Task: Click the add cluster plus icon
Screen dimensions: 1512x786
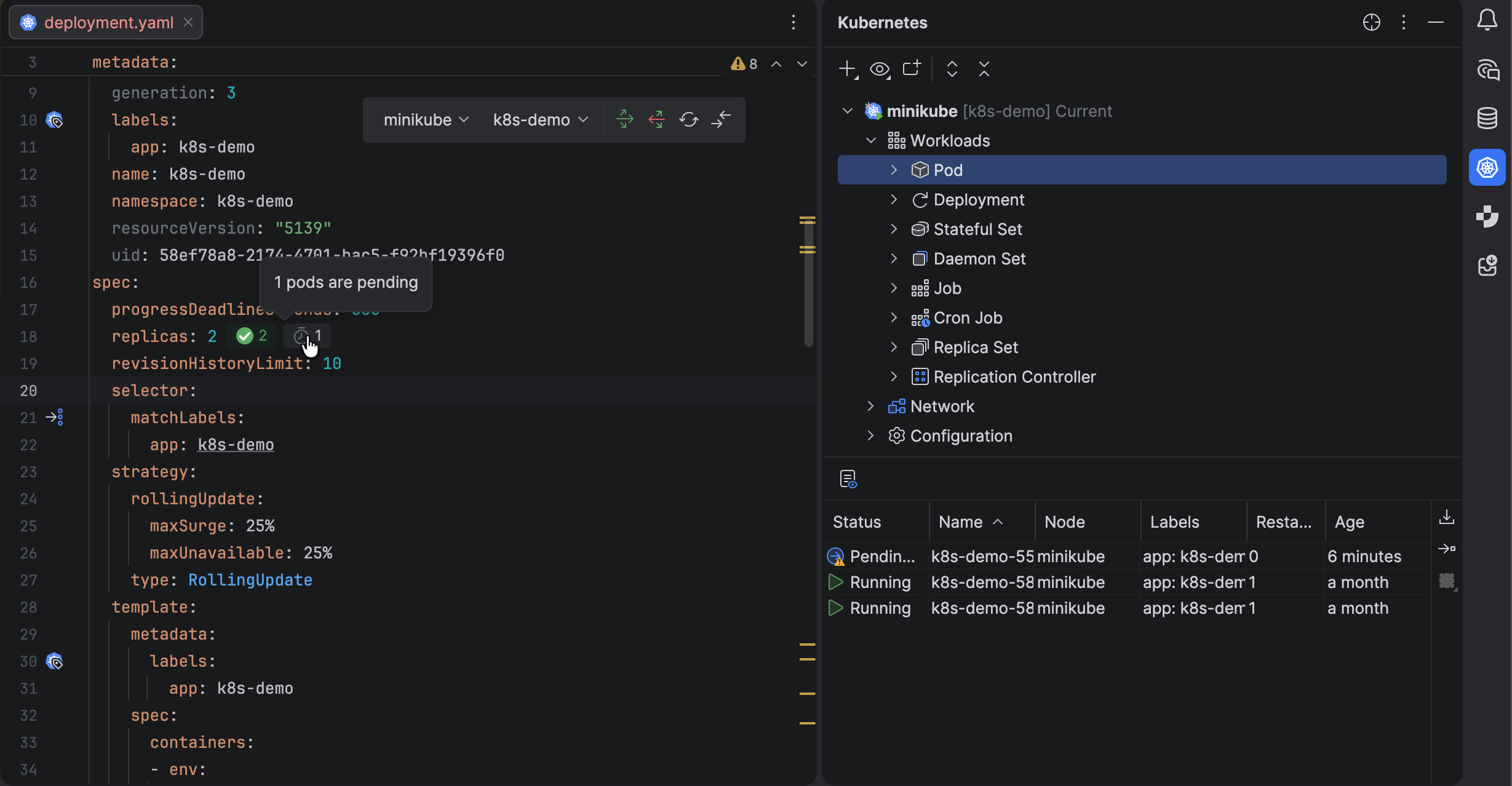Action: (x=848, y=69)
